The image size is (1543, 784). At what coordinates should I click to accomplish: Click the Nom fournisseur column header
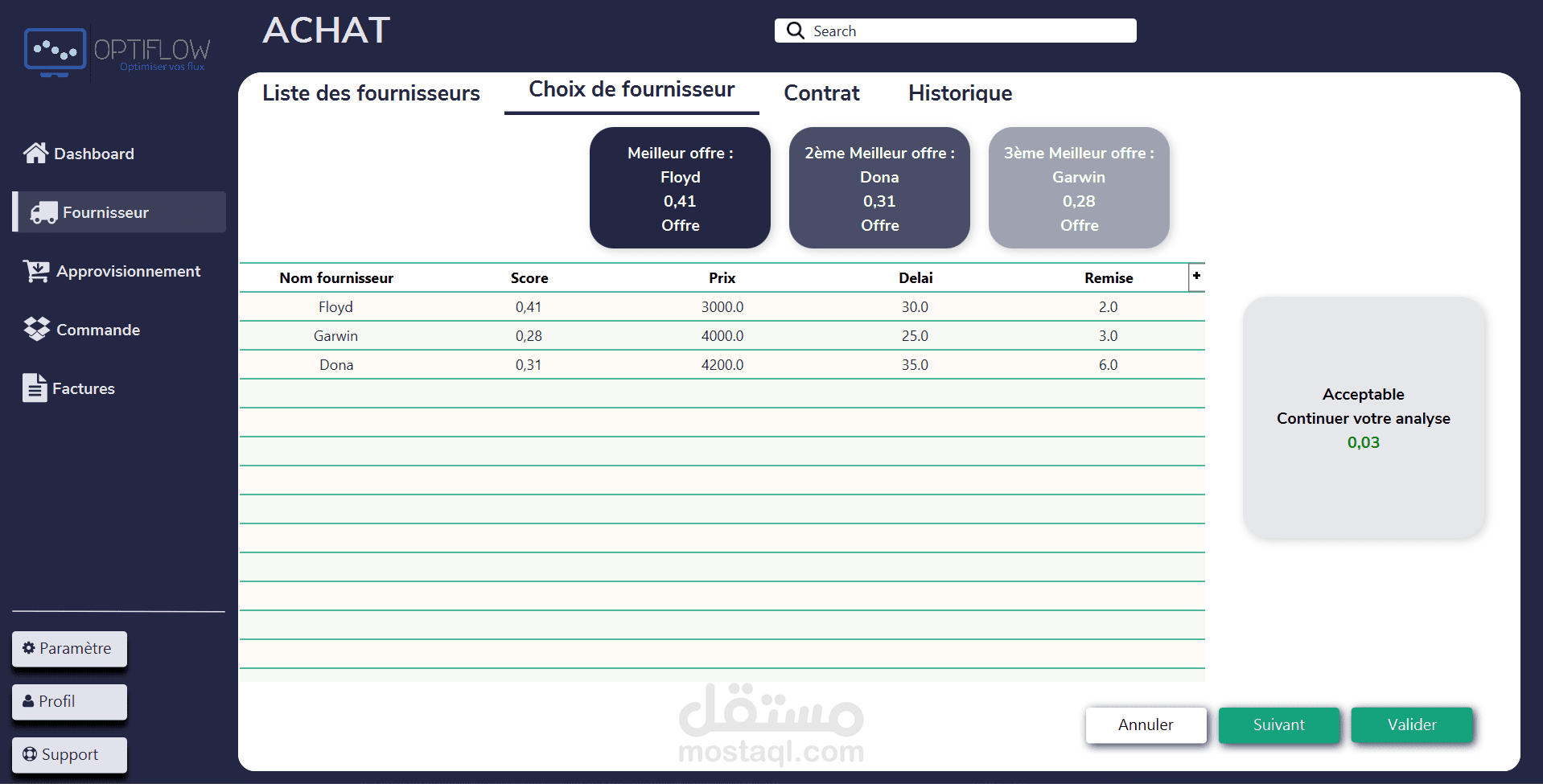pos(336,277)
